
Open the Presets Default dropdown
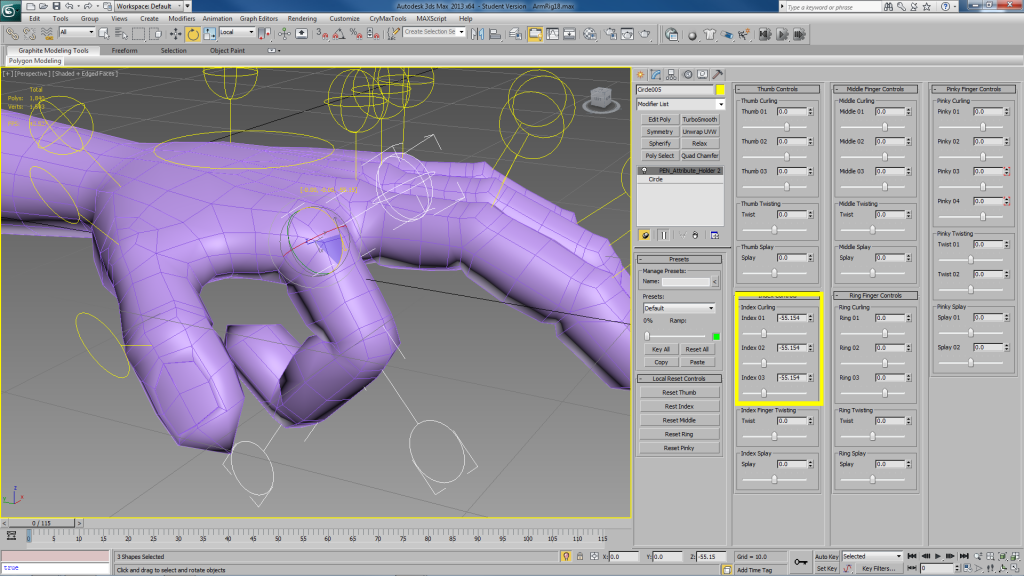679,308
